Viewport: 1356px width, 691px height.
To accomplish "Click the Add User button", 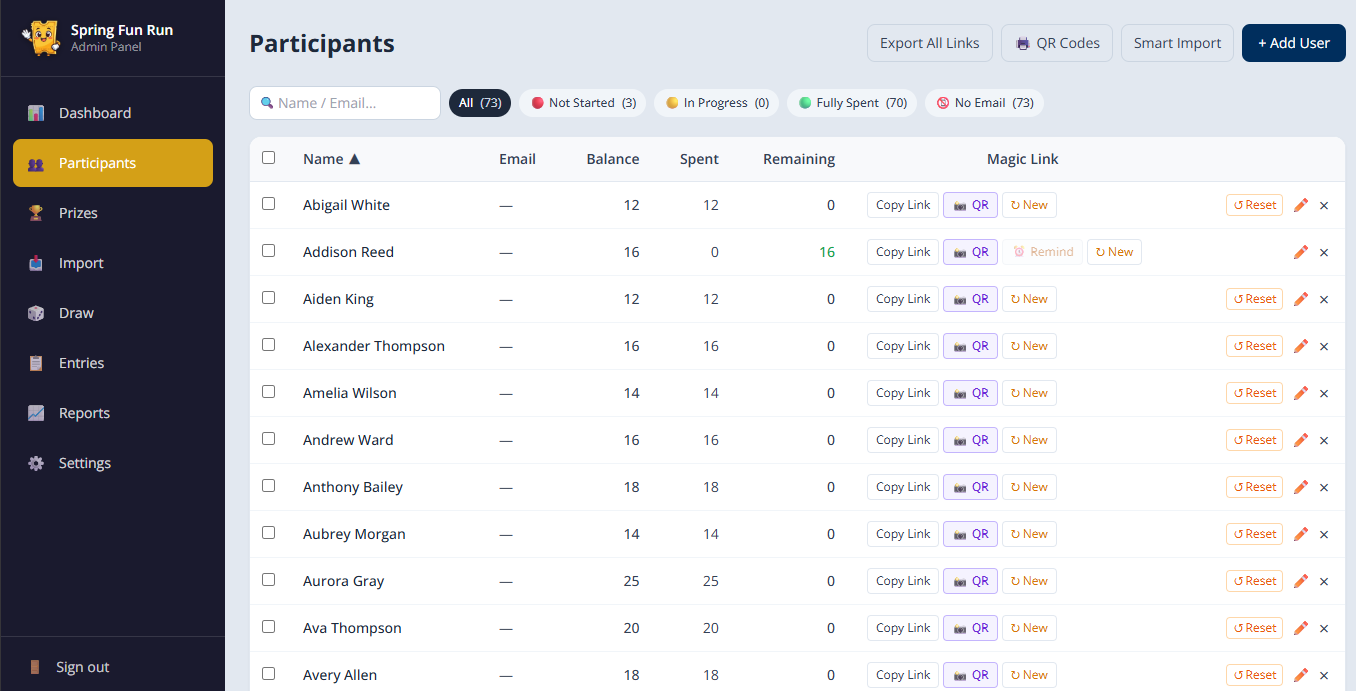I will click(x=1293, y=43).
